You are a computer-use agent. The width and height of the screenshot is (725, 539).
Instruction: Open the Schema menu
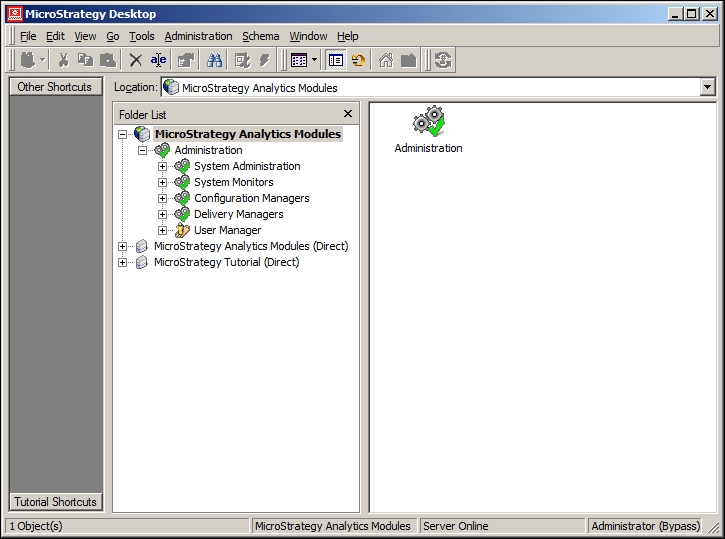click(261, 36)
